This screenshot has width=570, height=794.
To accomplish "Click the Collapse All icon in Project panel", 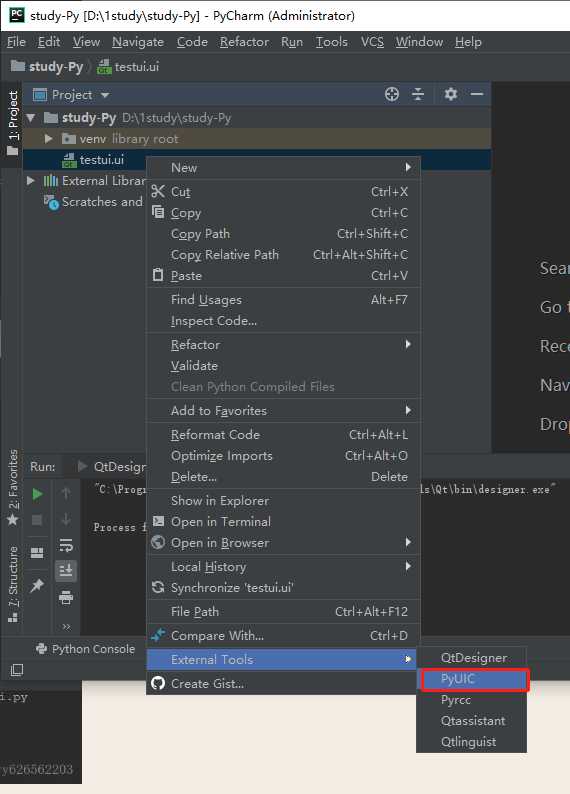I will coord(418,94).
